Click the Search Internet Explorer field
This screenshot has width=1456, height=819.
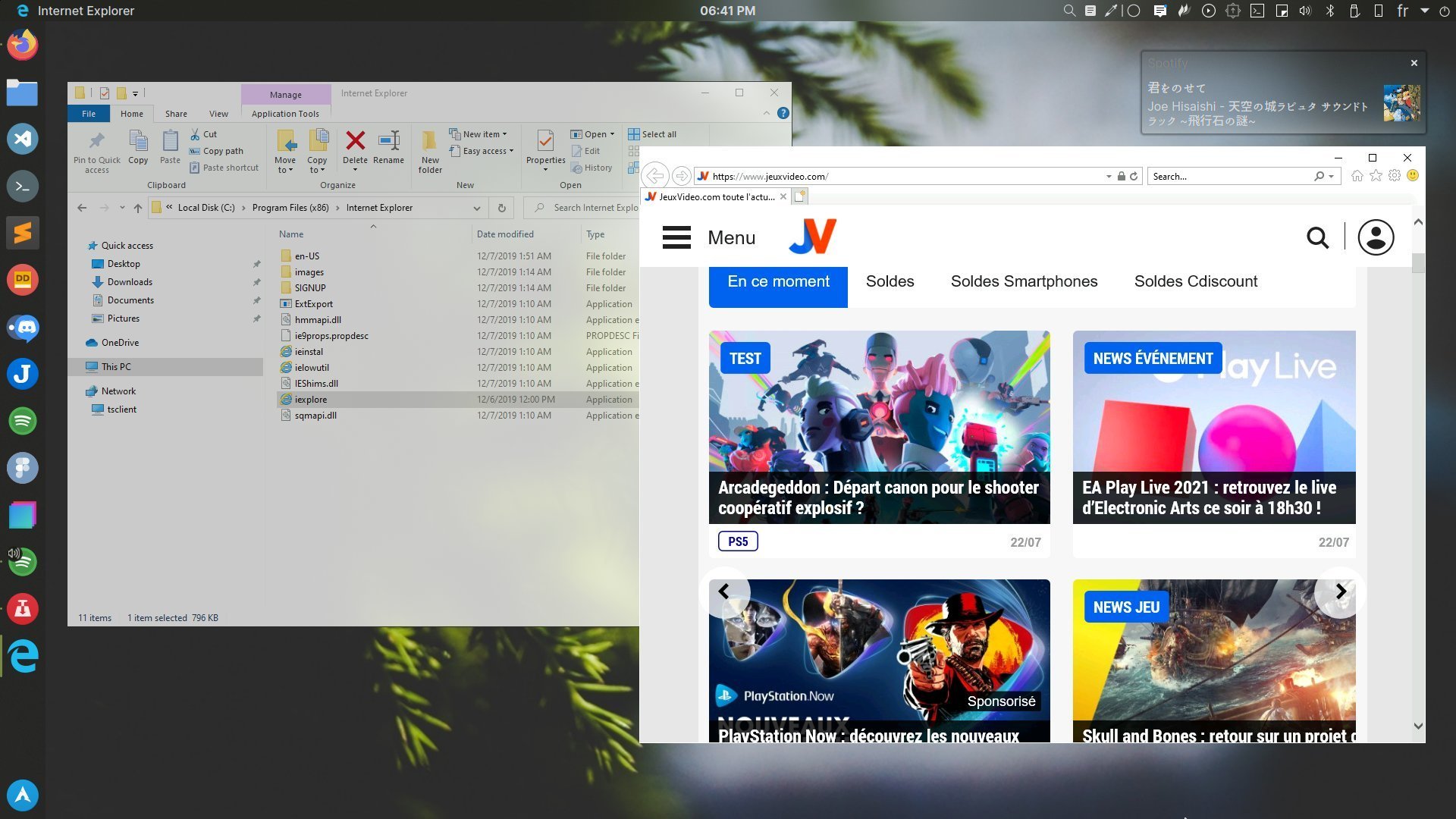tap(582, 208)
